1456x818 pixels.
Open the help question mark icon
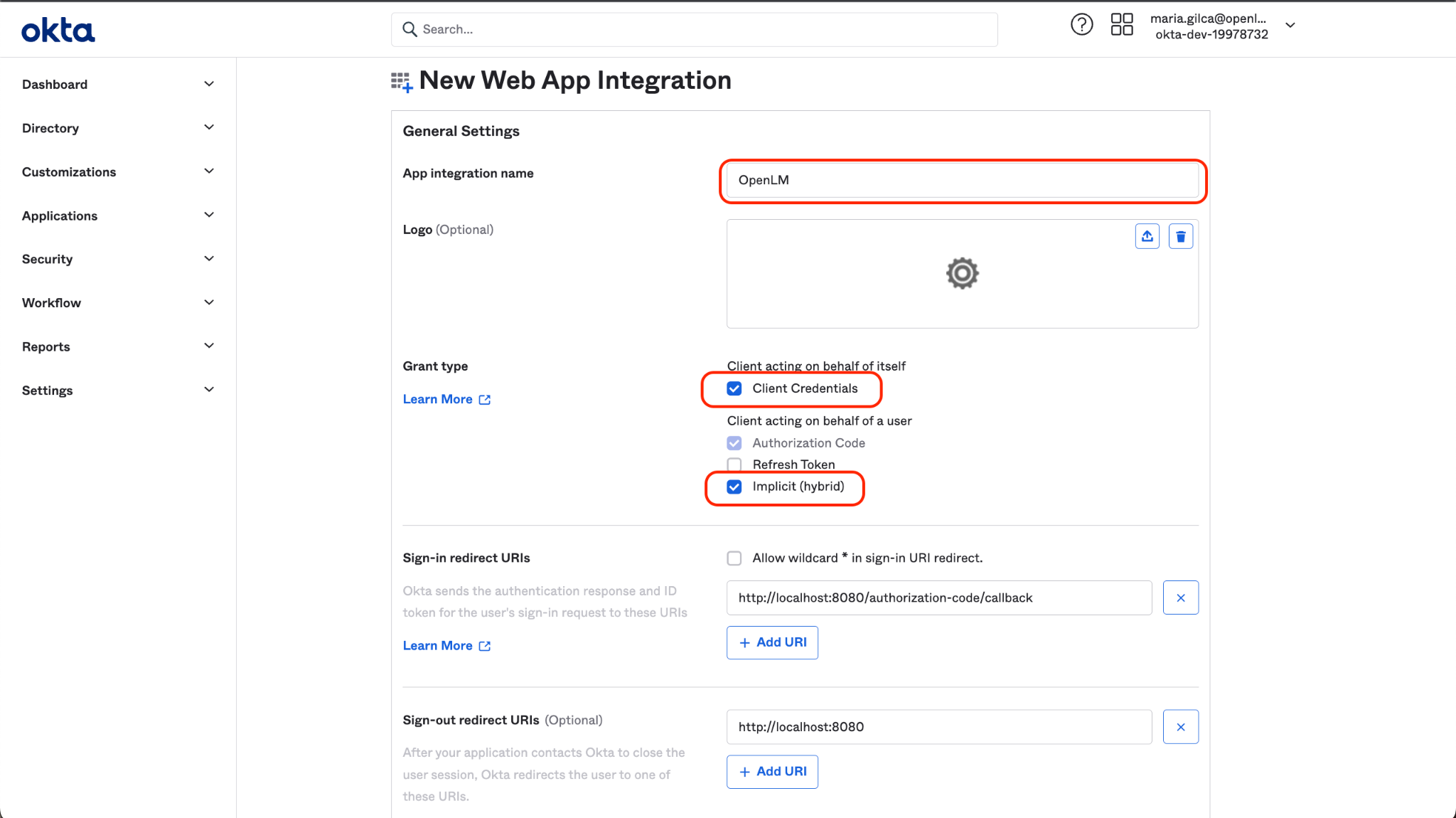pyautogui.click(x=1081, y=25)
